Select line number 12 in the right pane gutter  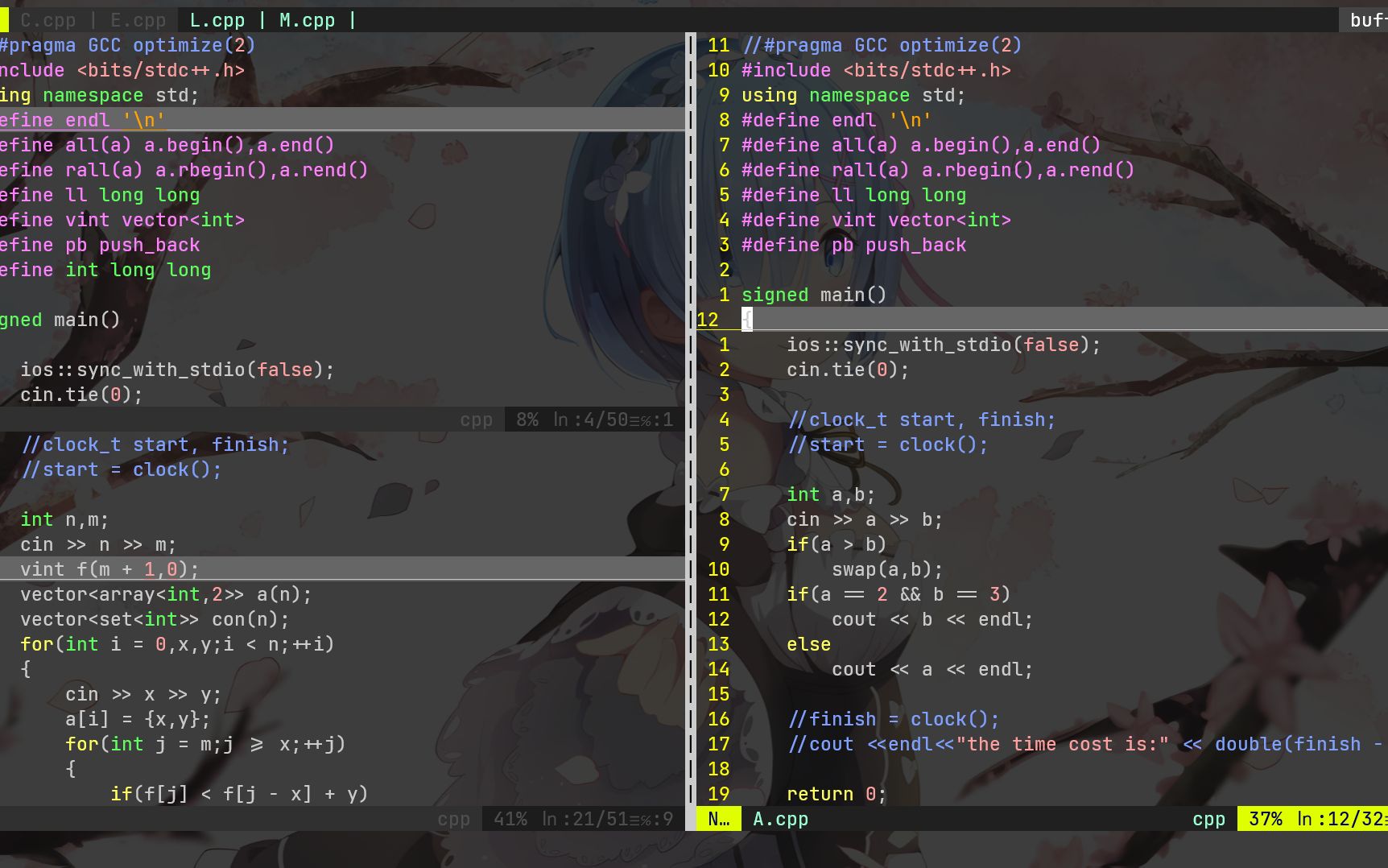coord(708,320)
